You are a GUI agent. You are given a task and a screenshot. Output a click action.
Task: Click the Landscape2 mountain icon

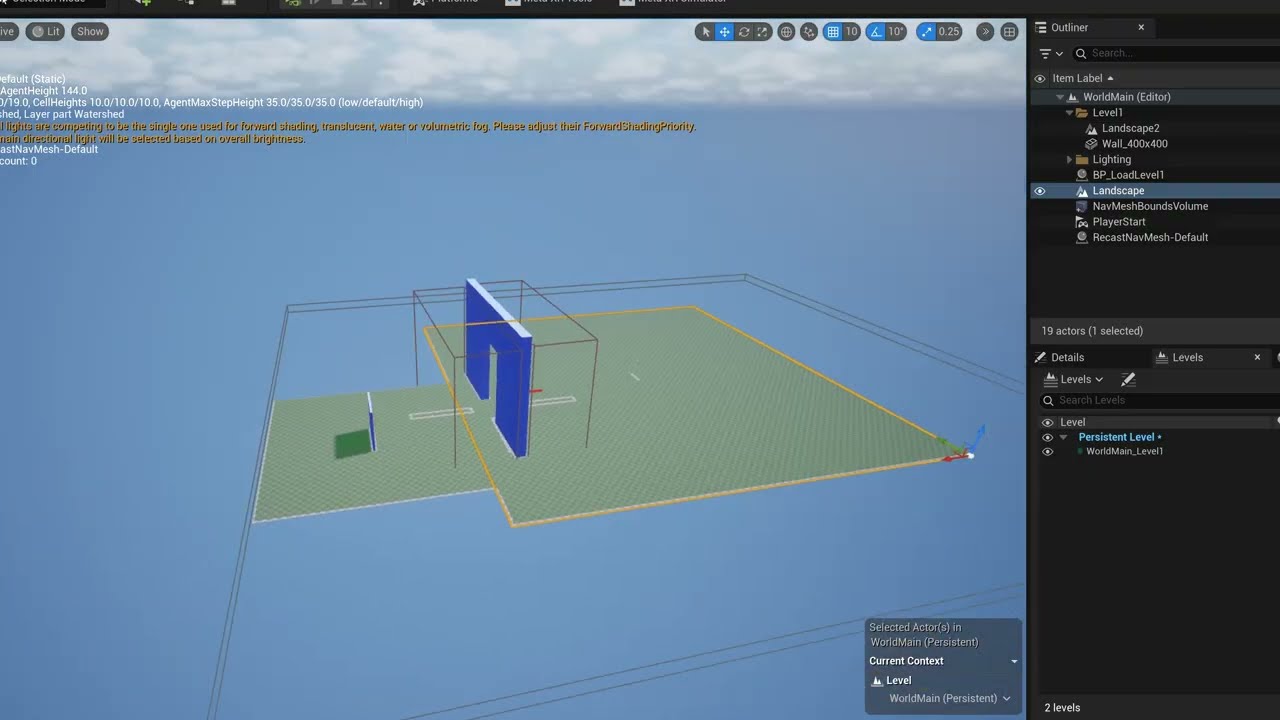coord(1091,129)
